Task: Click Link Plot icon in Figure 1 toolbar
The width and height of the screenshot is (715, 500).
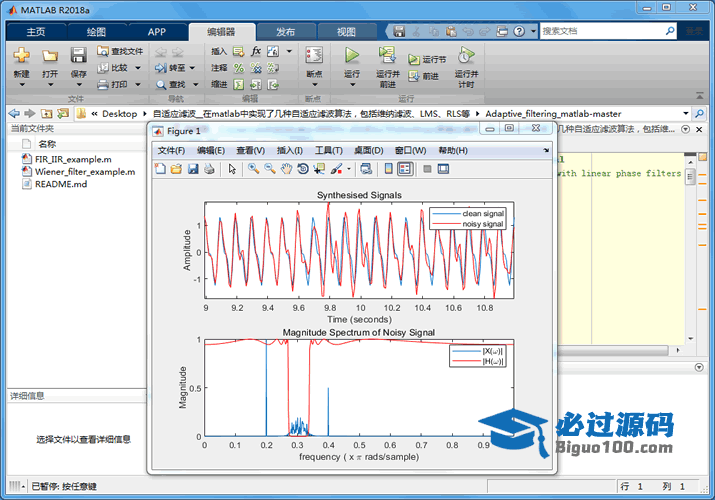Action: [366, 169]
